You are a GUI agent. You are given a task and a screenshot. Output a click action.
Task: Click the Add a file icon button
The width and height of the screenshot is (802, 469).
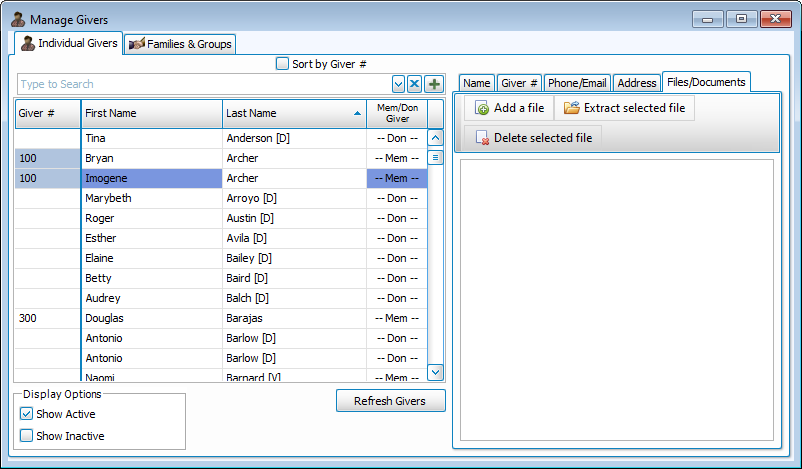click(482, 108)
